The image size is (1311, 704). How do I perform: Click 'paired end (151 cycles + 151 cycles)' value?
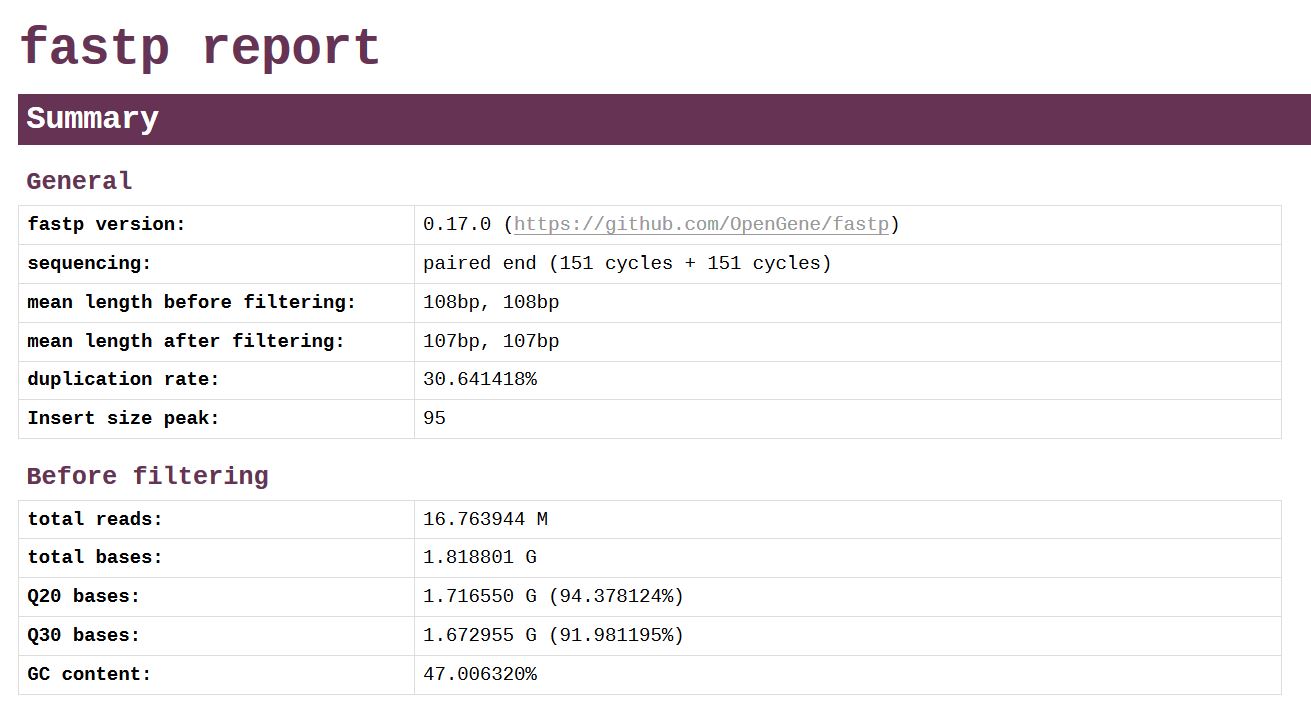point(627,263)
